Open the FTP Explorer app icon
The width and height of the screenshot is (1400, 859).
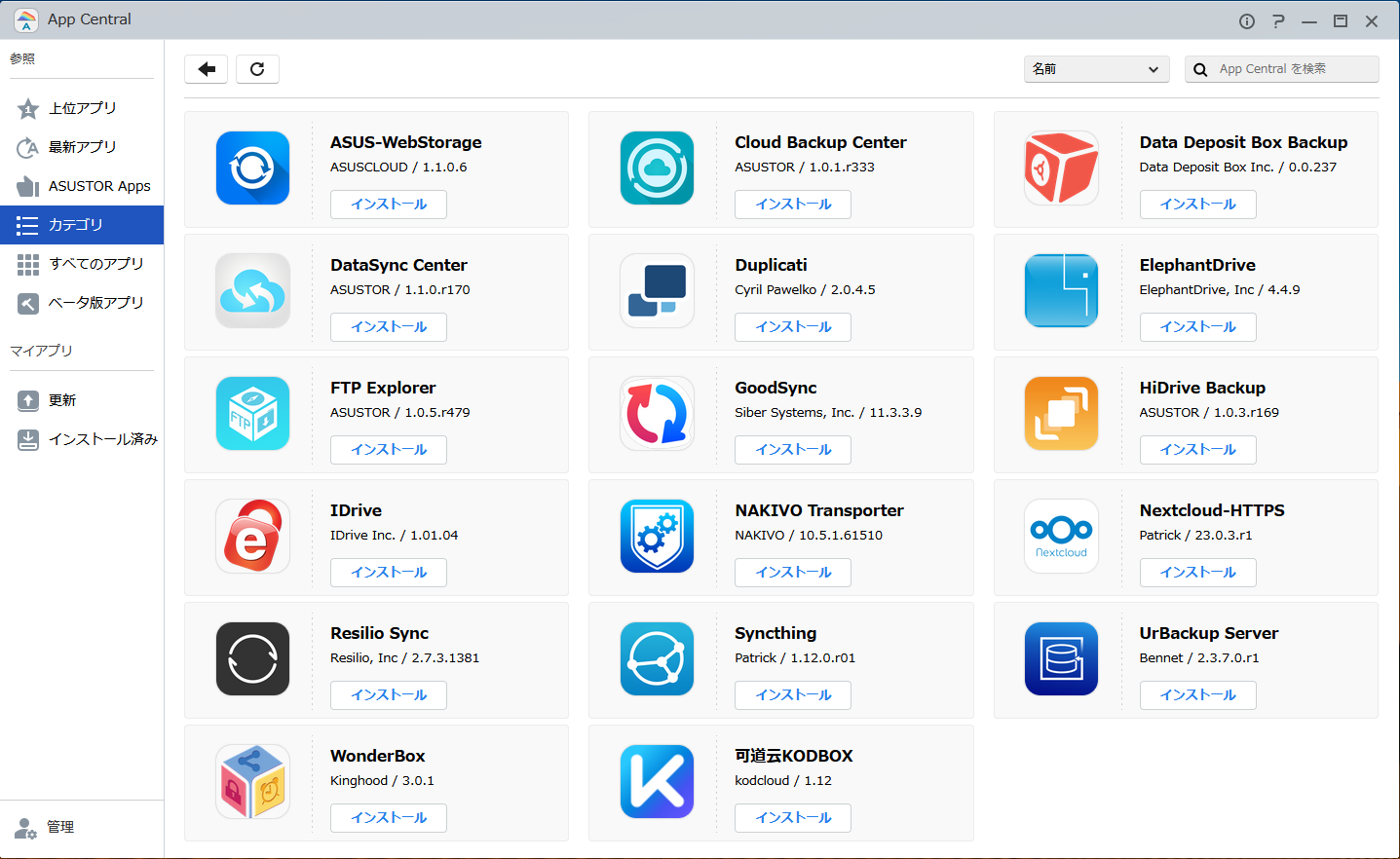pyautogui.click(x=252, y=414)
